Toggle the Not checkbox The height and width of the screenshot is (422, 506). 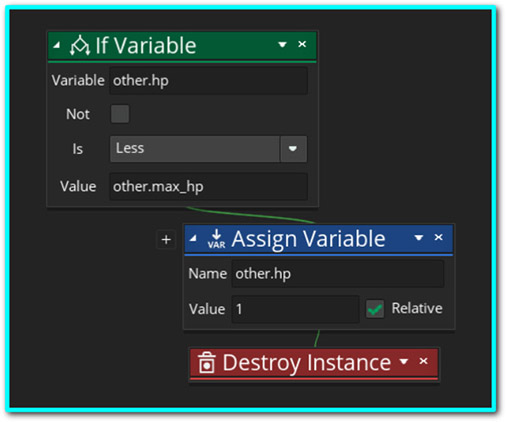coord(120,114)
